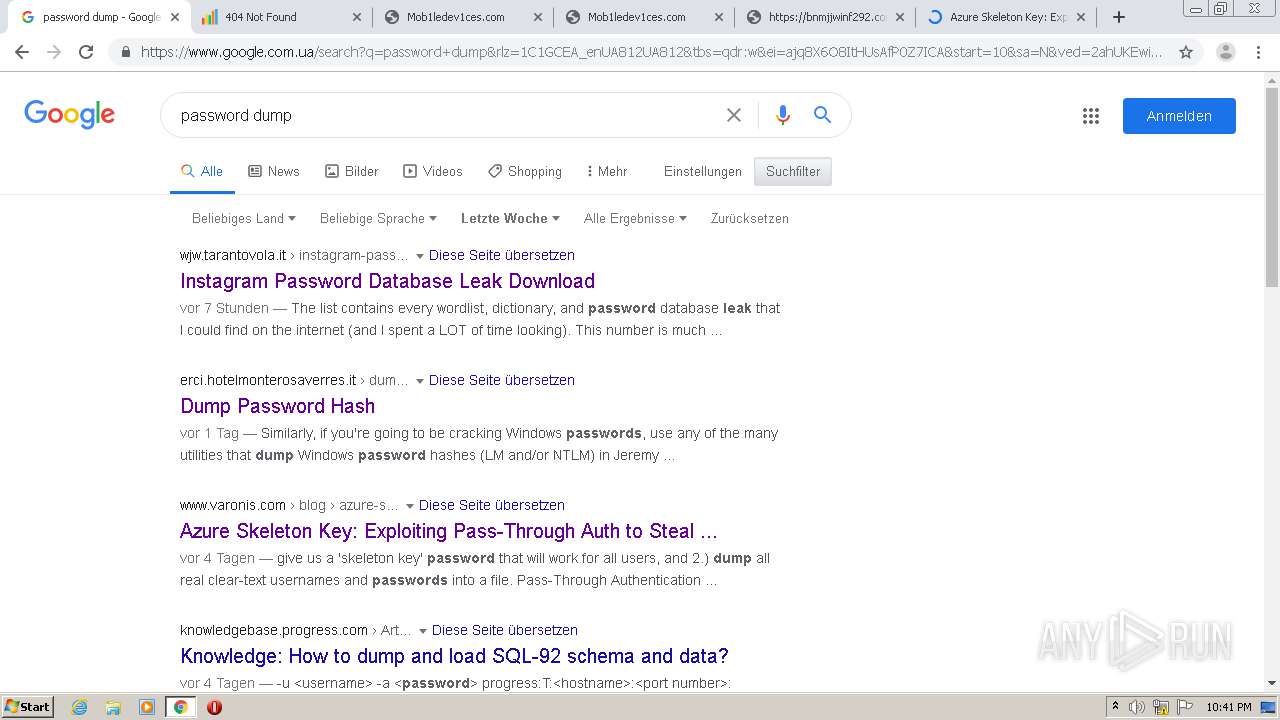Translate the varonis page via Diese Seite übersetzen
This screenshot has width=1280, height=720.
(x=492, y=505)
